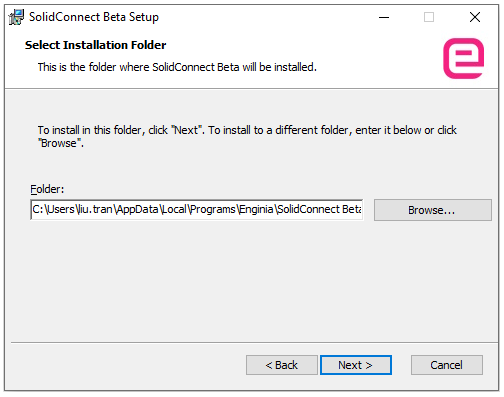504x397 pixels.
Task: Click the 'C:\Users' start of the path
Action: tap(53, 209)
